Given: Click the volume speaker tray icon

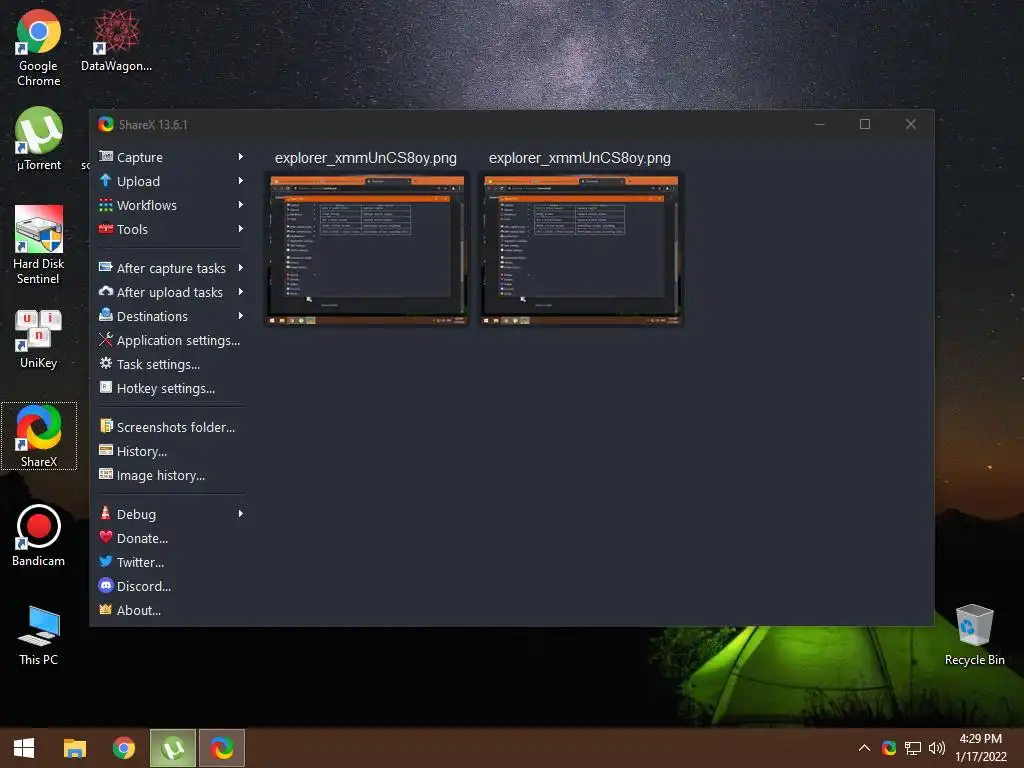Looking at the screenshot, I should tap(936, 748).
